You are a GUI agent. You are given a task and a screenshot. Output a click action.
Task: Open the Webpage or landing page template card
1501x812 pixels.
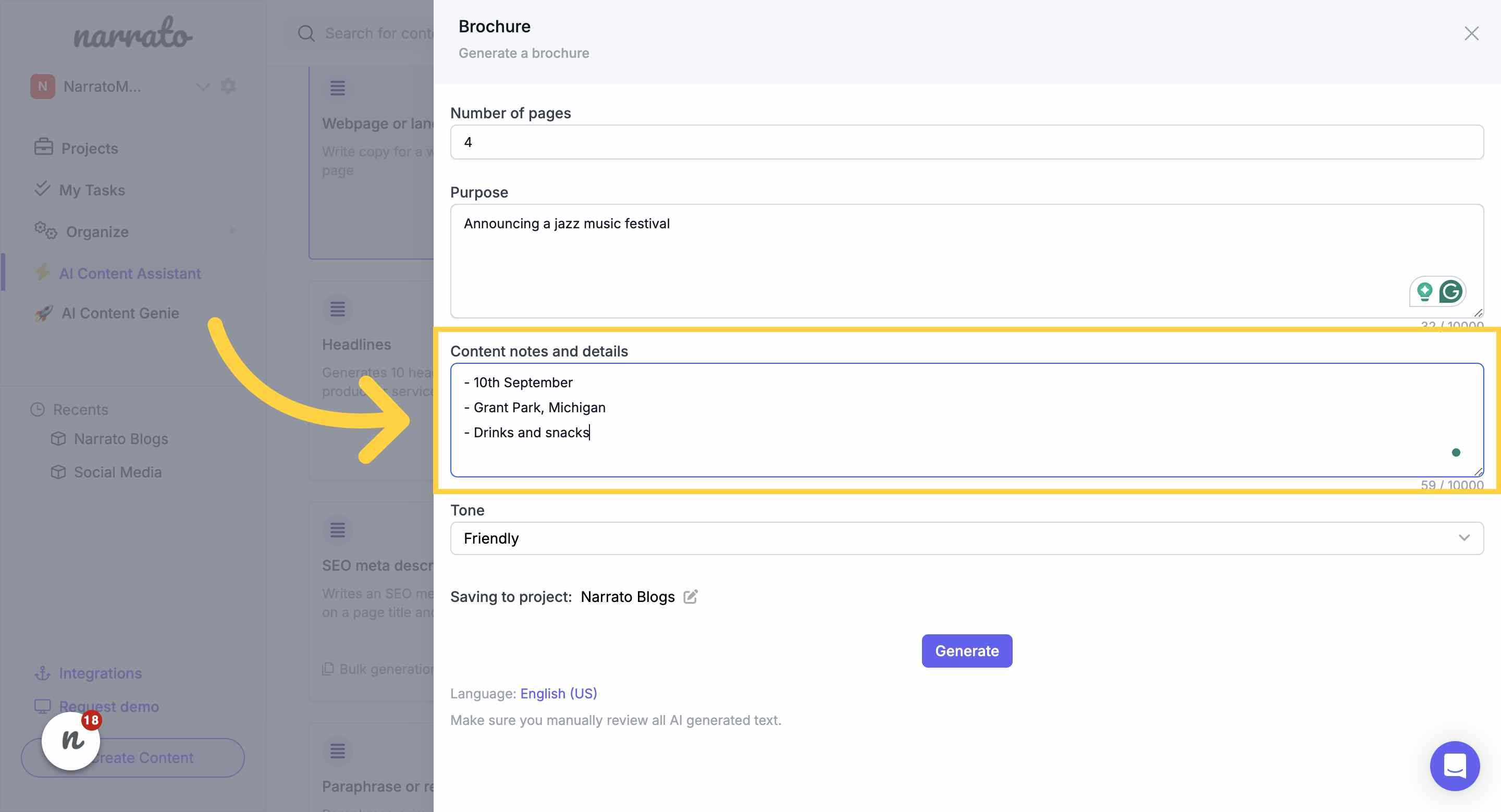point(372,162)
